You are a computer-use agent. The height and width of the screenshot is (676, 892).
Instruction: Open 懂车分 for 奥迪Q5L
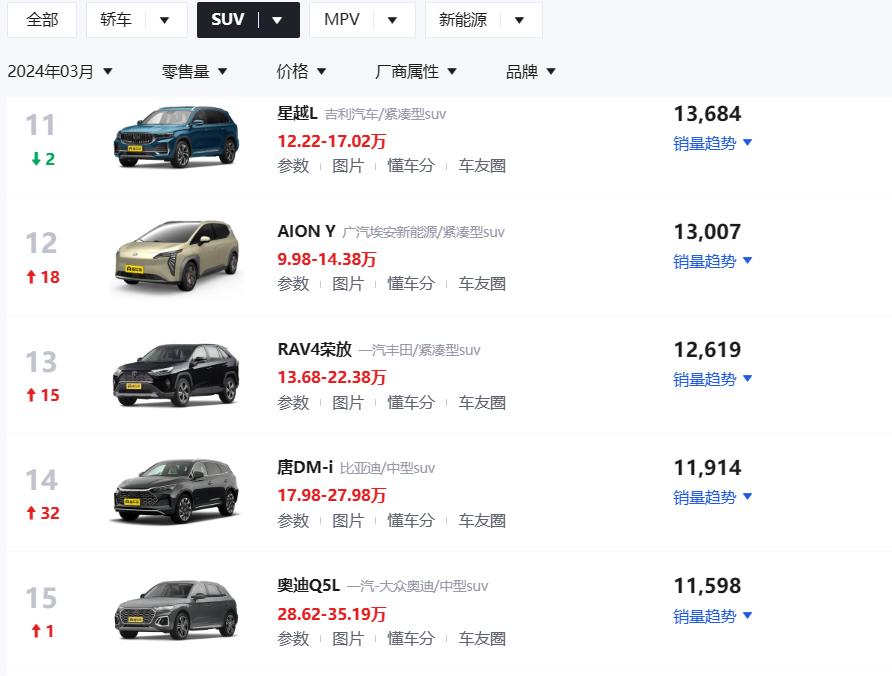click(x=411, y=639)
